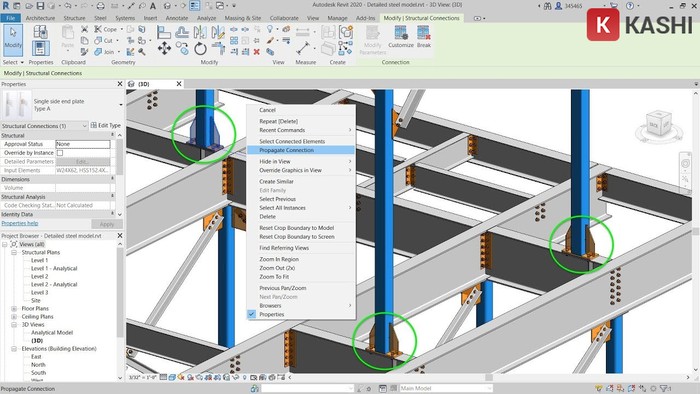
Task: Click the Properties palette icon in ribbon
Action: [x=40, y=48]
